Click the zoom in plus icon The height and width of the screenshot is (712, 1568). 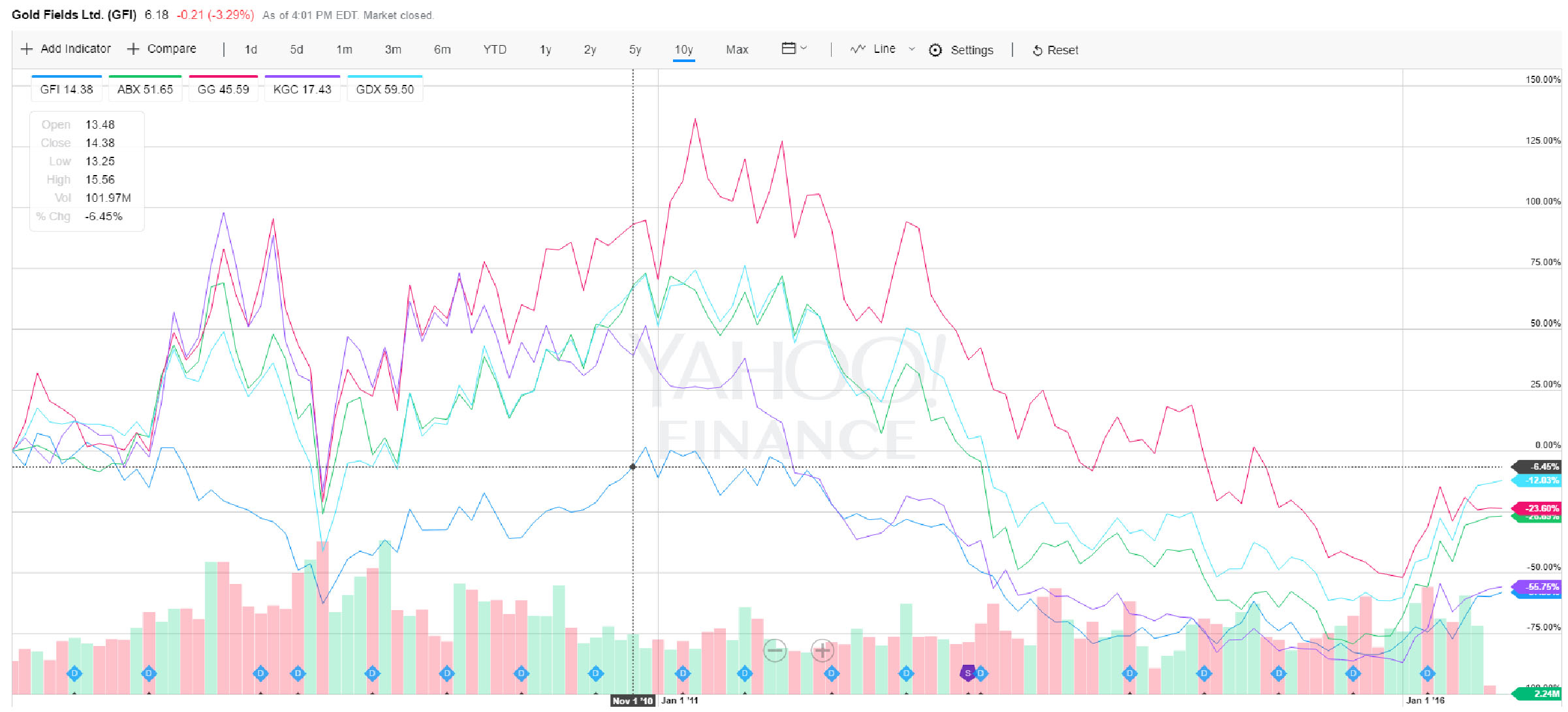click(823, 650)
